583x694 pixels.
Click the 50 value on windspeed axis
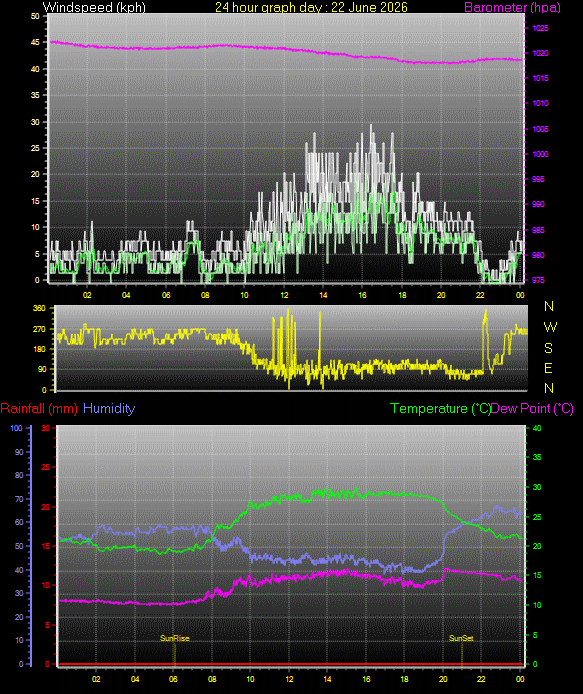pyautogui.click(x=35, y=16)
